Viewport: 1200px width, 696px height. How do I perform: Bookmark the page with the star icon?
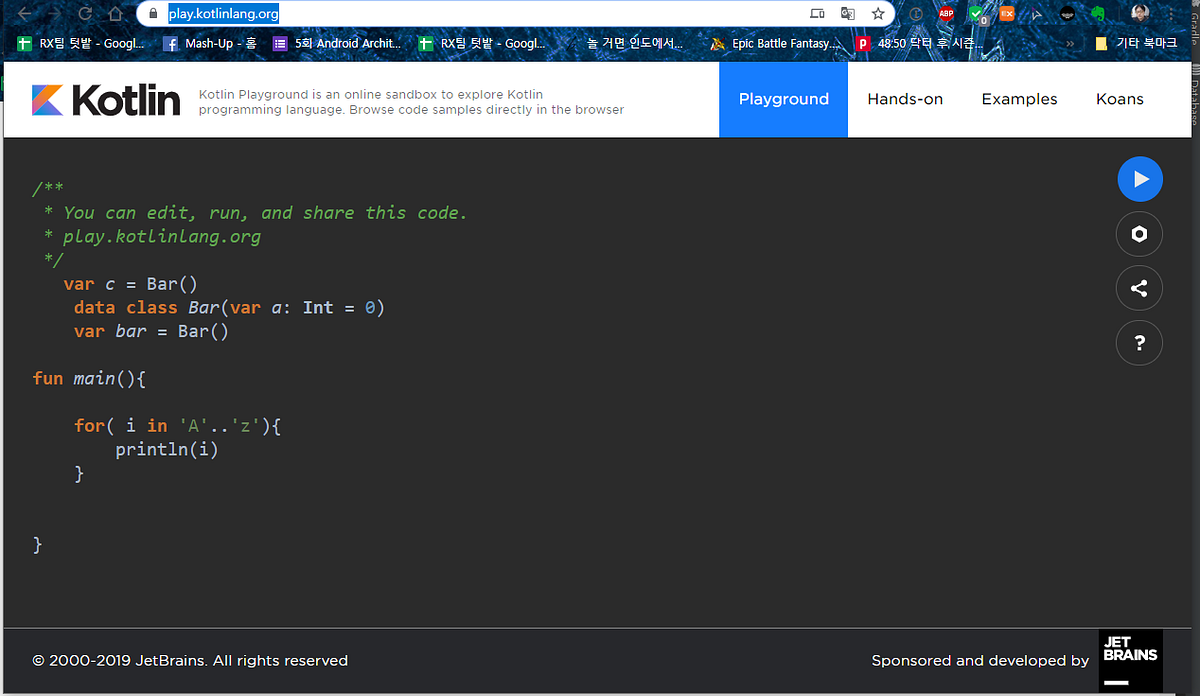point(878,13)
